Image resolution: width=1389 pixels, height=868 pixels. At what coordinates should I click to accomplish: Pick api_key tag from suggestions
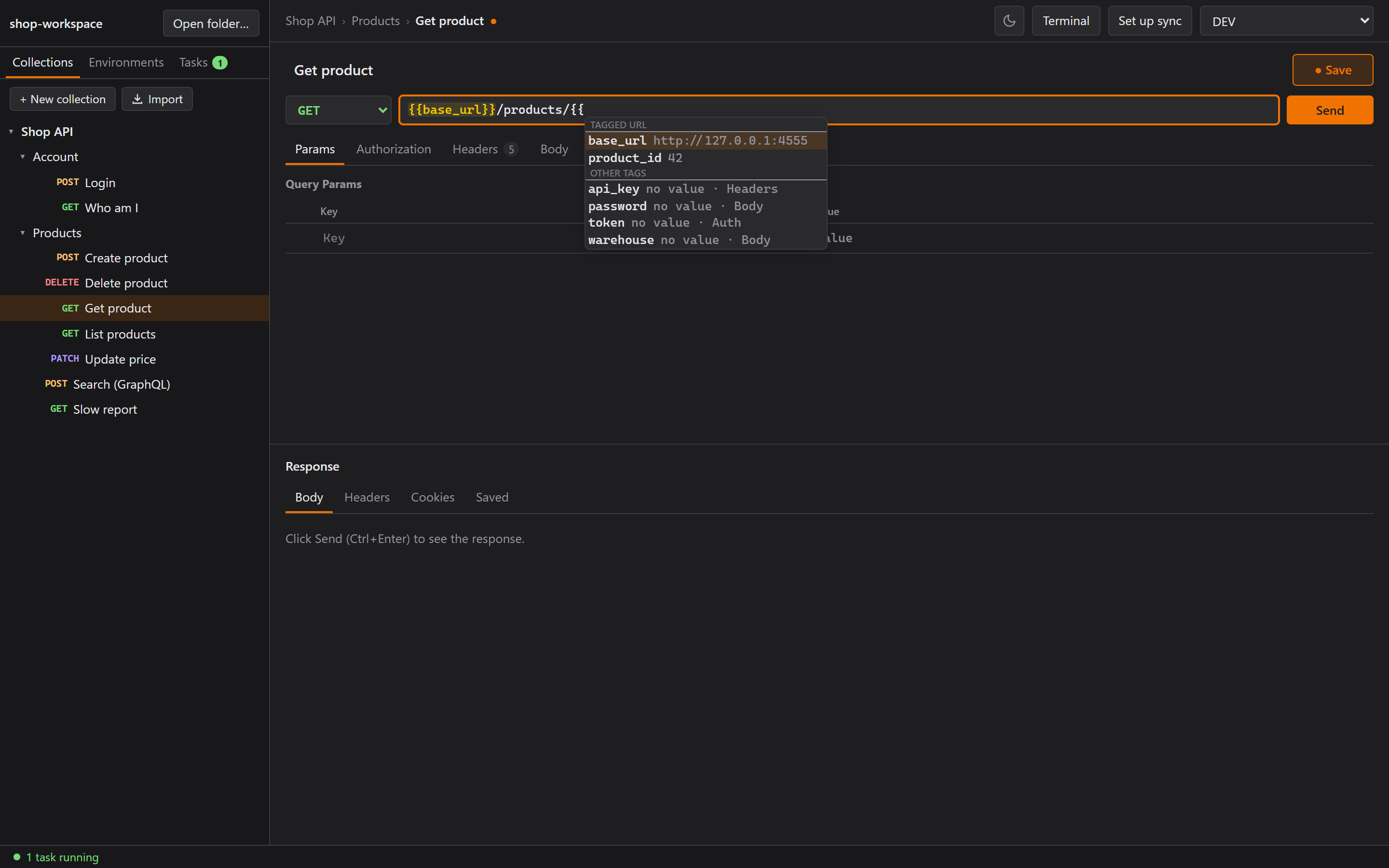[x=706, y=189]
